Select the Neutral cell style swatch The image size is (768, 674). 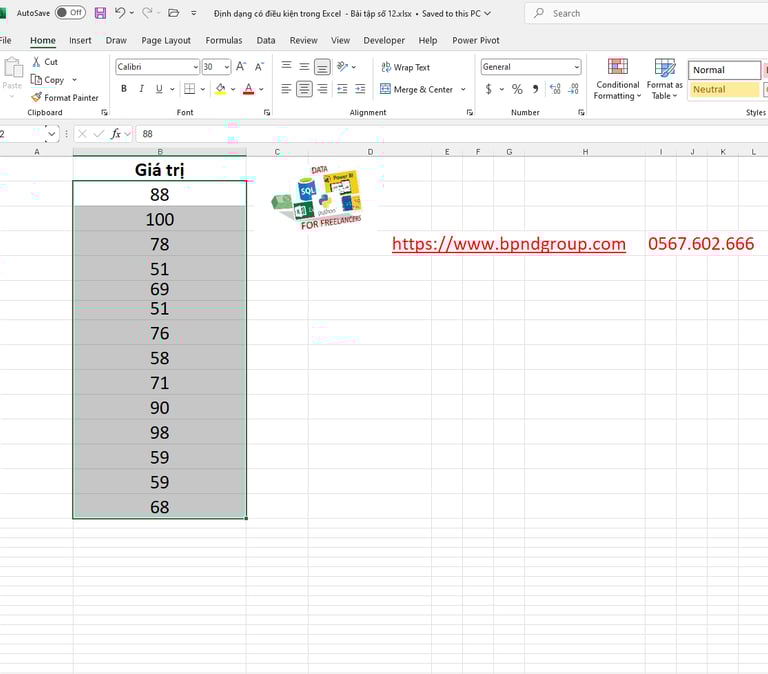click(724, 89)
